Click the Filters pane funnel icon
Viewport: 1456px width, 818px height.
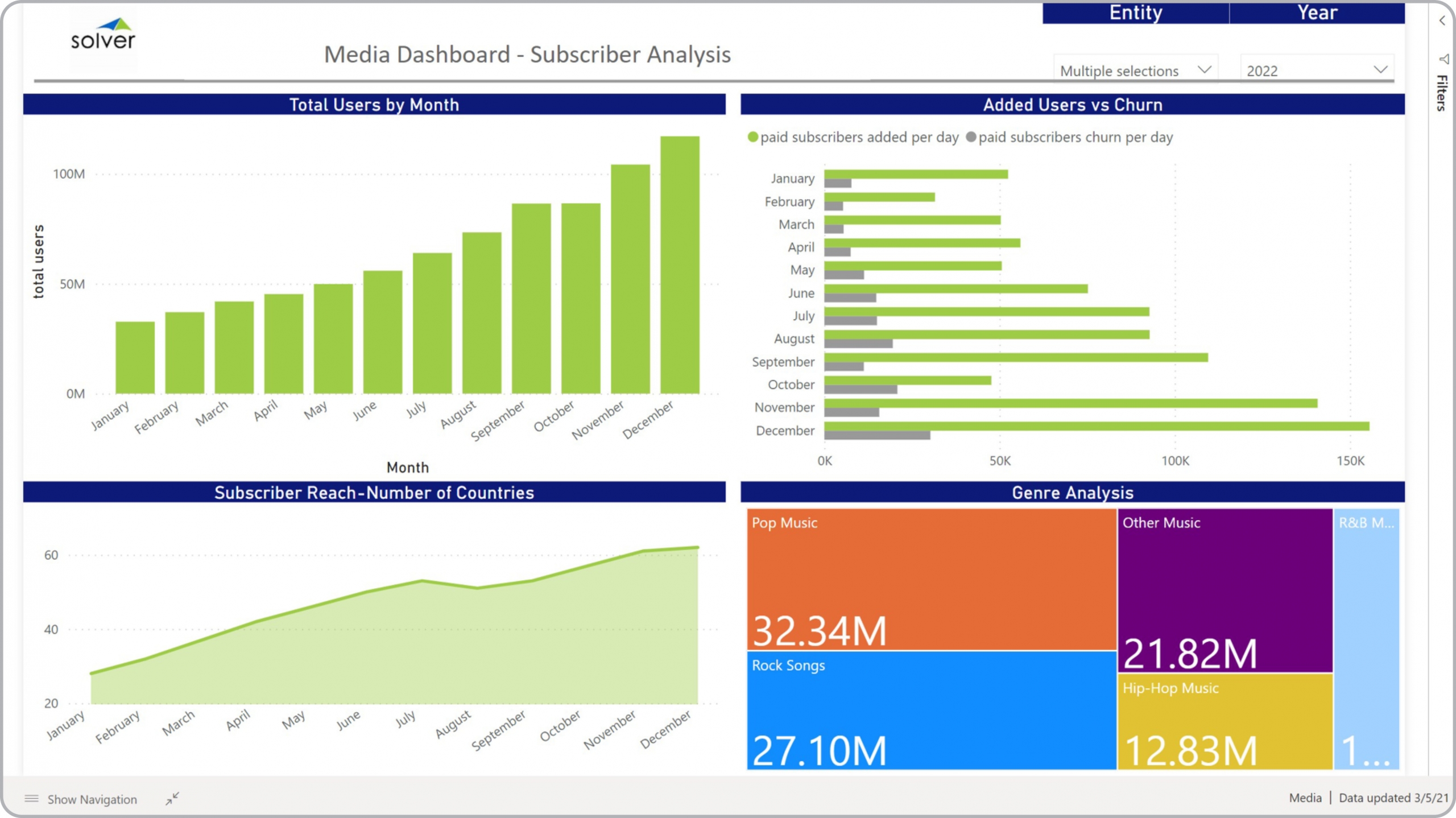tap(1443, 59)
